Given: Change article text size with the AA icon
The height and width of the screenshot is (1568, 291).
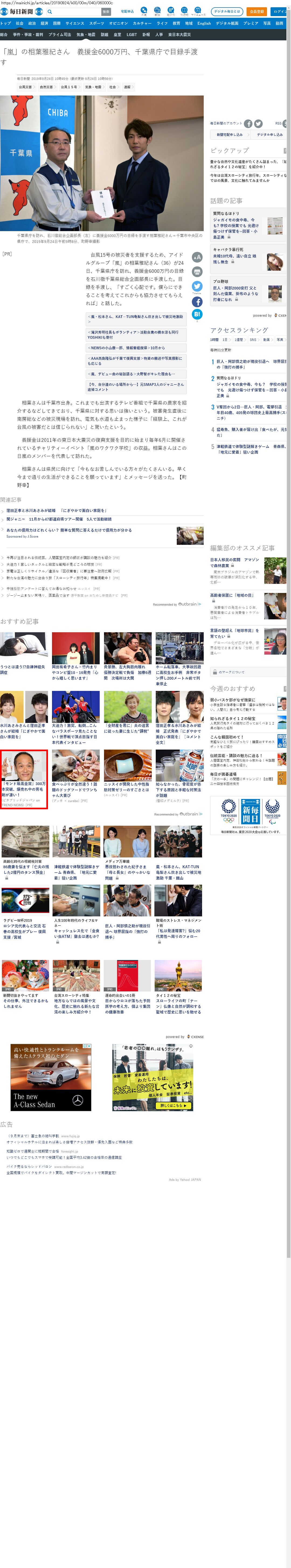Looking at the screenshot, I should [x=197, y=257].
